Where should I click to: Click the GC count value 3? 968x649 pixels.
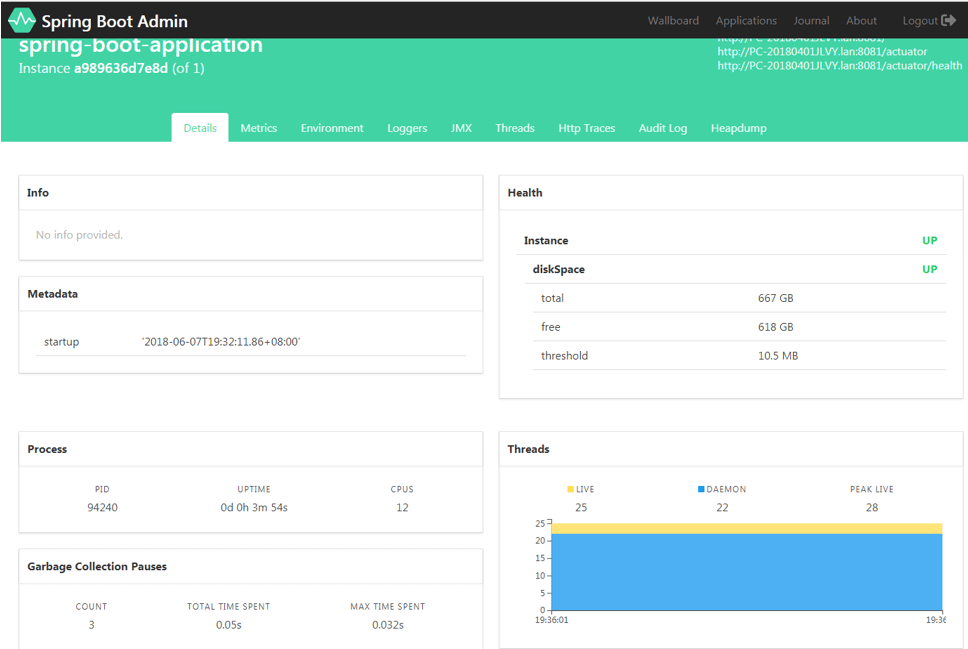pyautogui.click(x=91, y=625)
